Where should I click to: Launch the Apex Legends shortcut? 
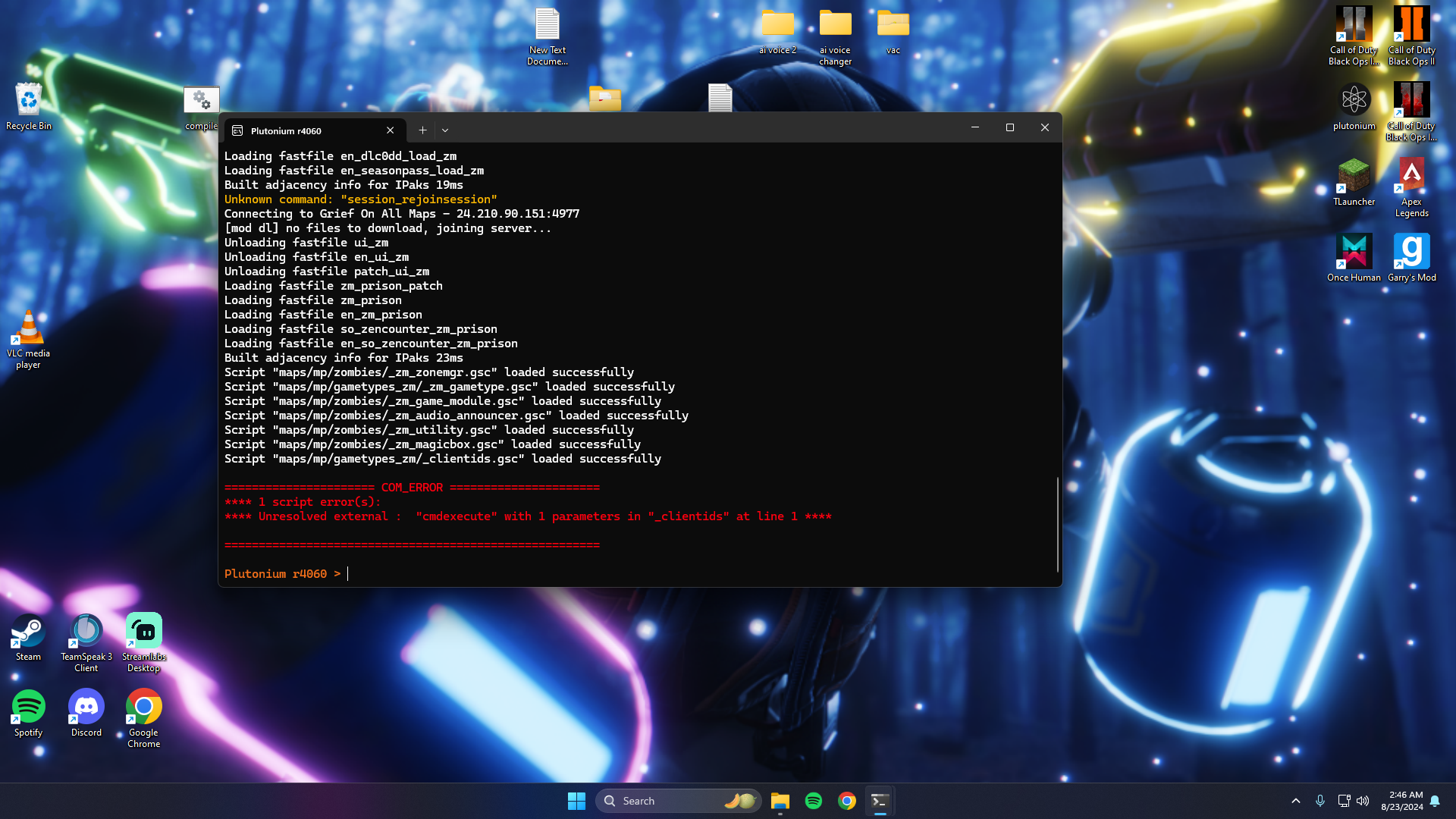point(1412,187)
